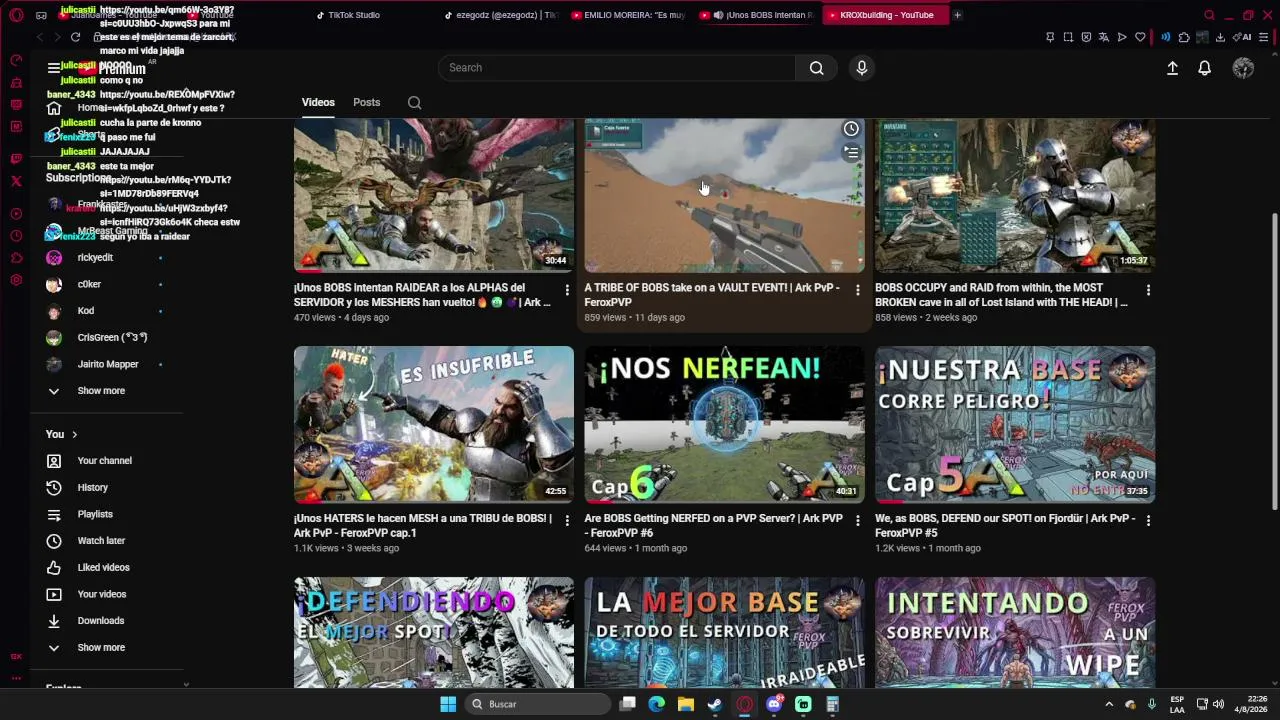Play the ES INSUFRIBLE haters video thumbnail
This screenshot has height=720, width=1280.
[434, 424]
